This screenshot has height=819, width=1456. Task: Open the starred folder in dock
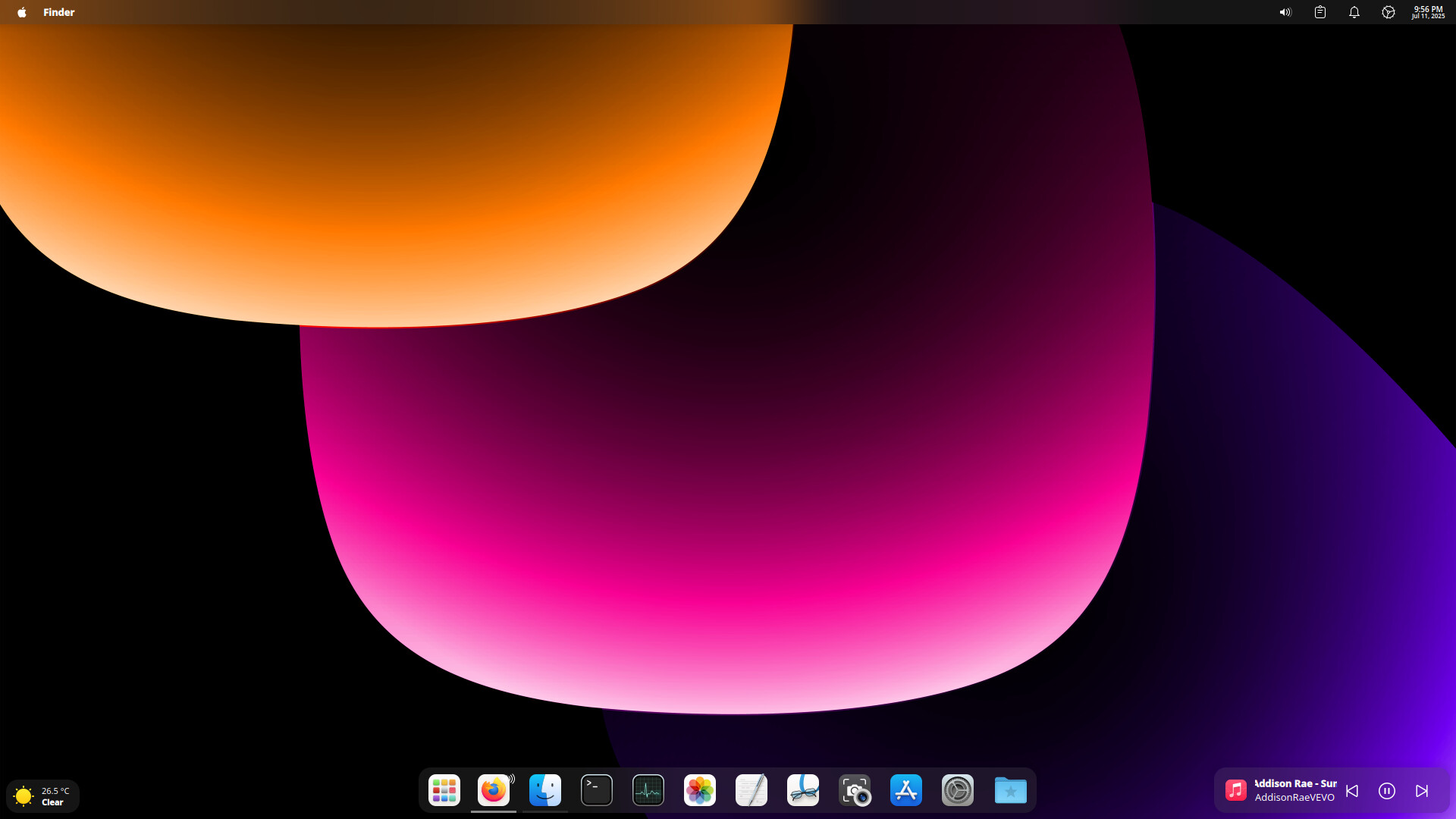pos(1010,790)
